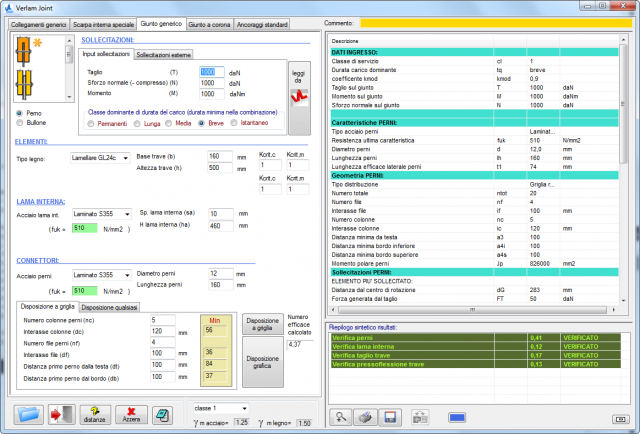Click the Disposizione a griglia button
Viewport: 640px width, 434px height.
pos(263,323)
